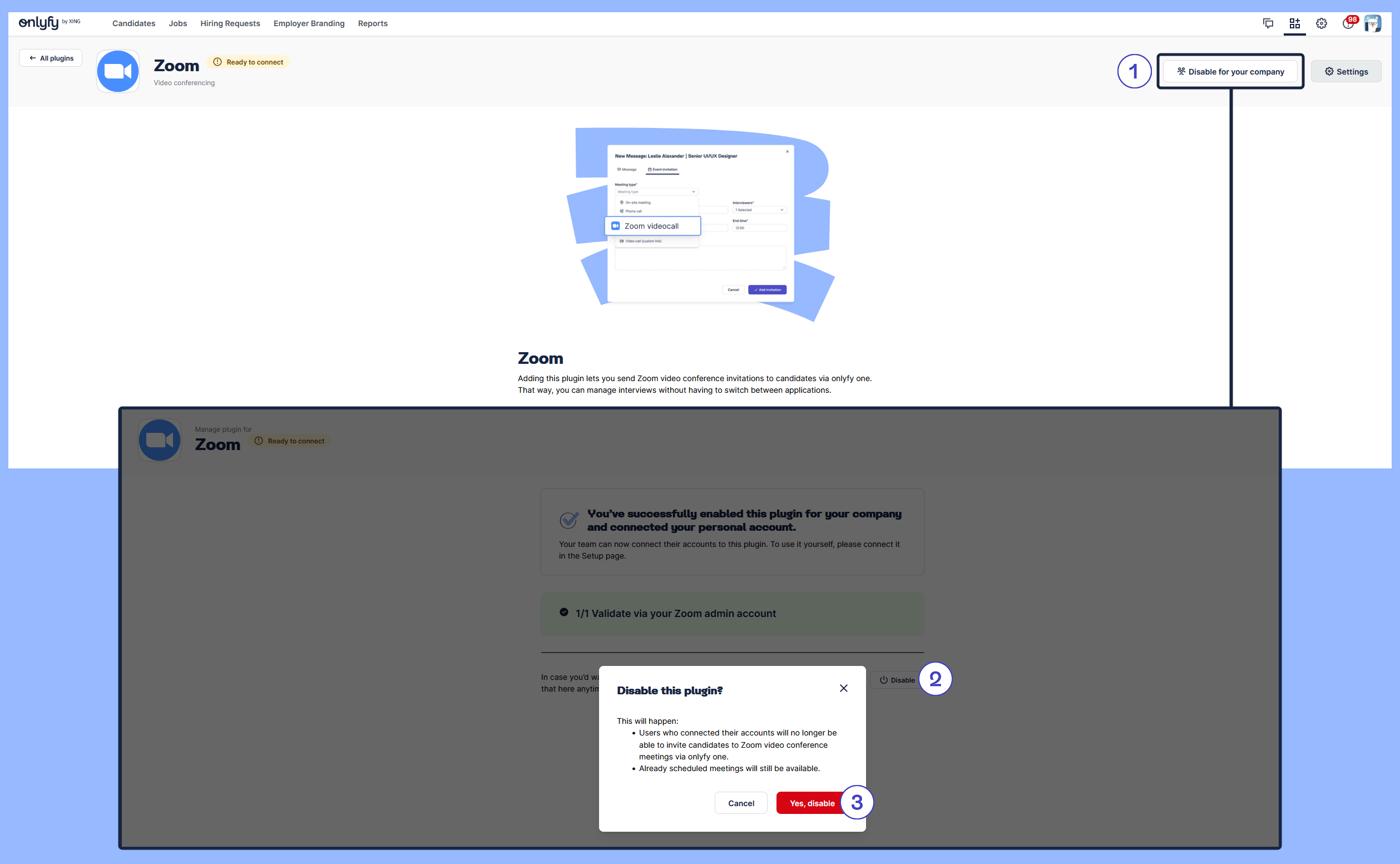
Task: Open the user profile avatar
Action: [x=1372, y=23]
